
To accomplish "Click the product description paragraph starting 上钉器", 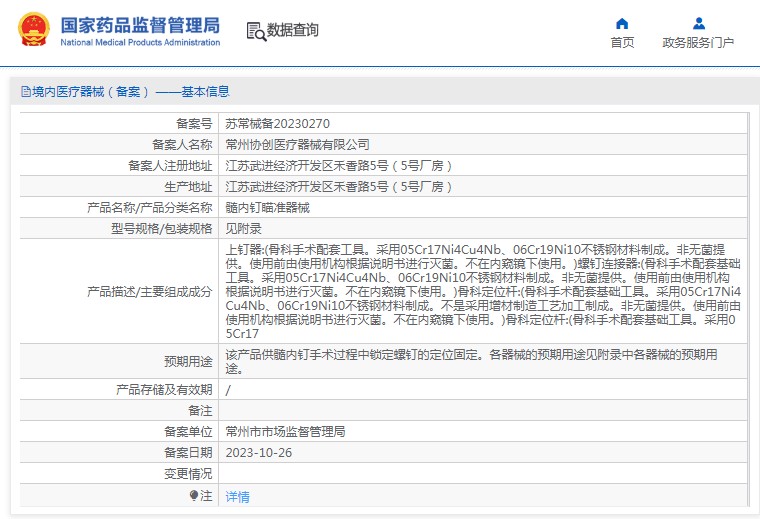I will point(483,291).
